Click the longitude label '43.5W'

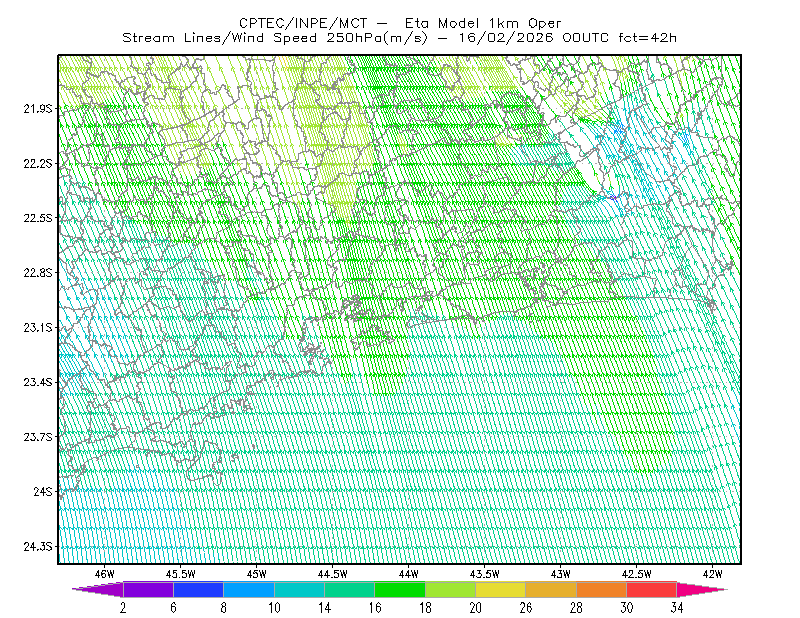485,574
